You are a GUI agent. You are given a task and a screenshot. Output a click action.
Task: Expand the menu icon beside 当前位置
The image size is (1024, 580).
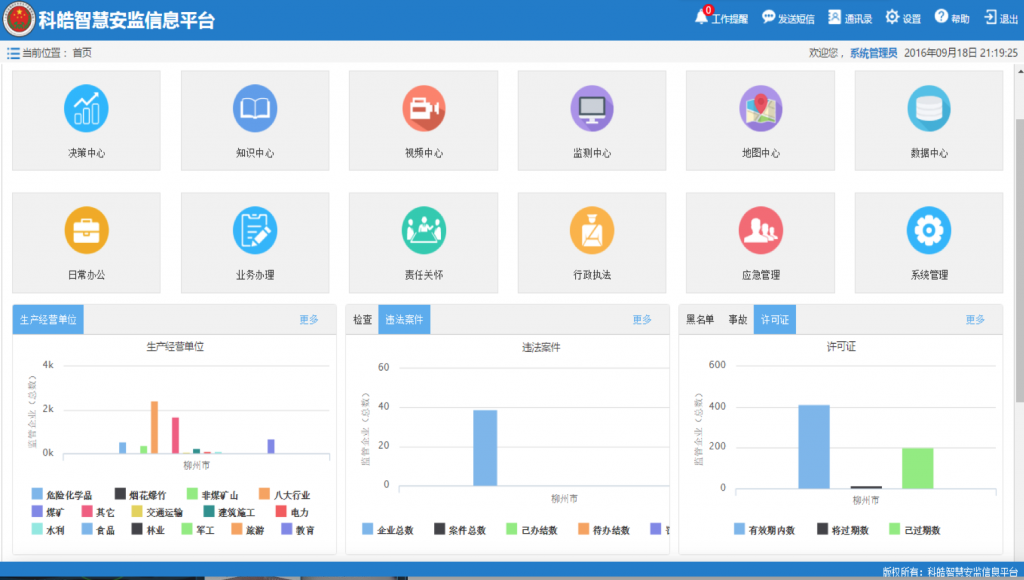tap(13, 53)
